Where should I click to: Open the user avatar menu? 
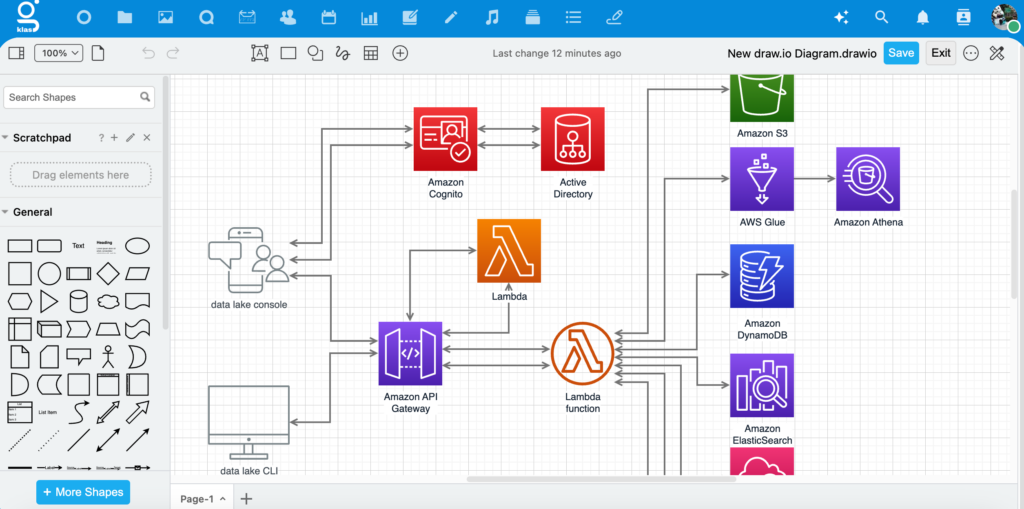(1005, 18)
